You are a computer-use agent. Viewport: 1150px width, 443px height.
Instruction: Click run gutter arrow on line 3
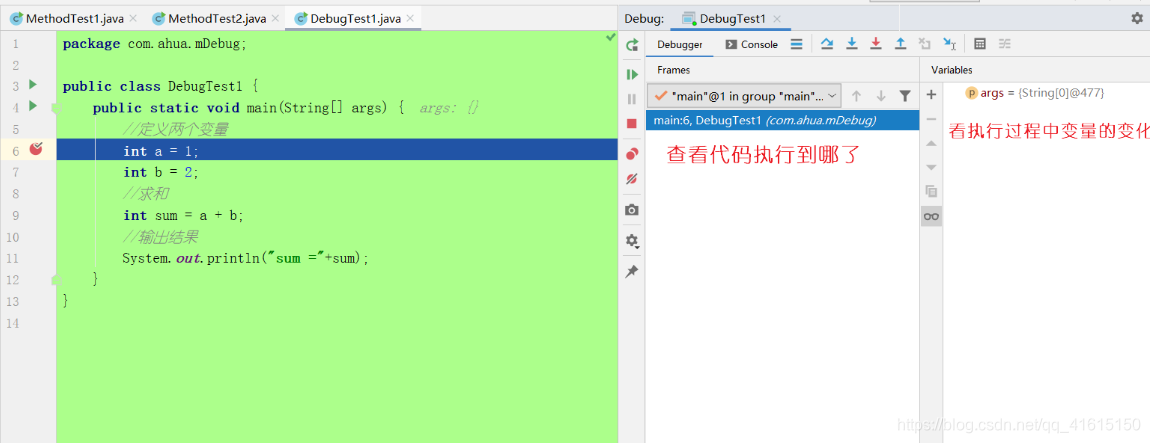tap(32, 85)
